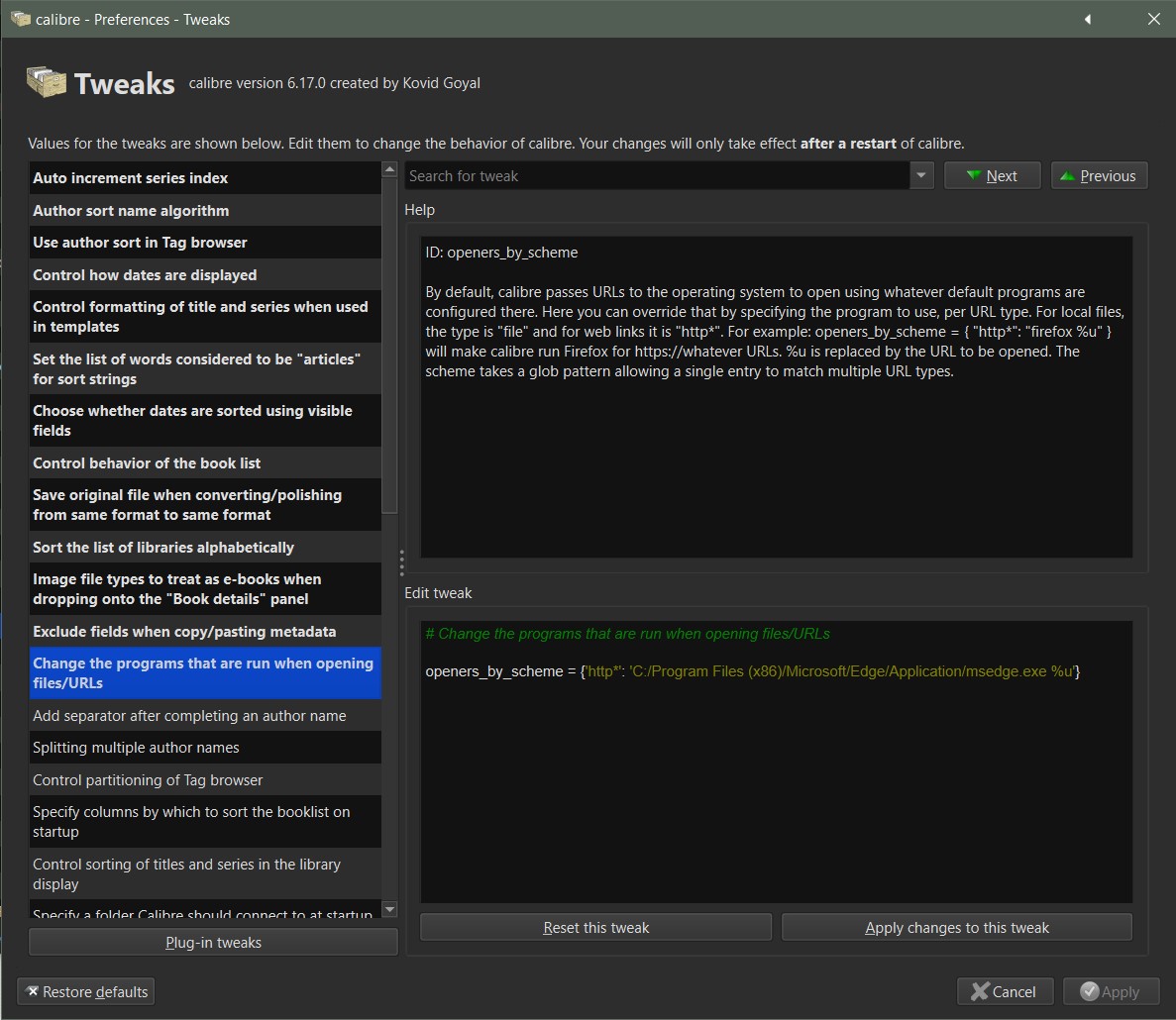The width and height of the screenshot is (1176, 1020).
Task: Click the Apply button
Action: pos(1111,991)
